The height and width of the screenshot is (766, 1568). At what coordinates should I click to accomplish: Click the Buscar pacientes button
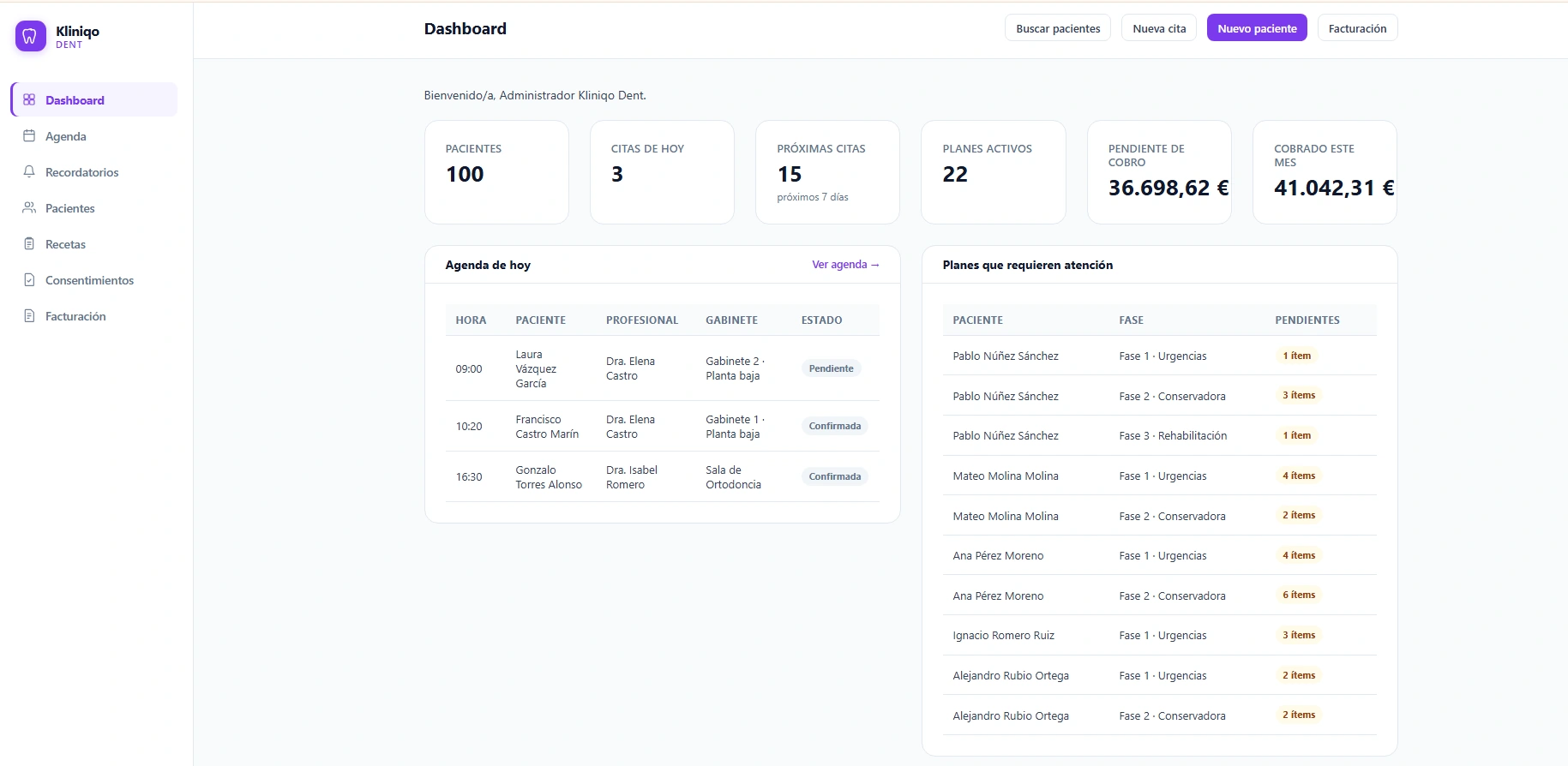[1058, 28]
